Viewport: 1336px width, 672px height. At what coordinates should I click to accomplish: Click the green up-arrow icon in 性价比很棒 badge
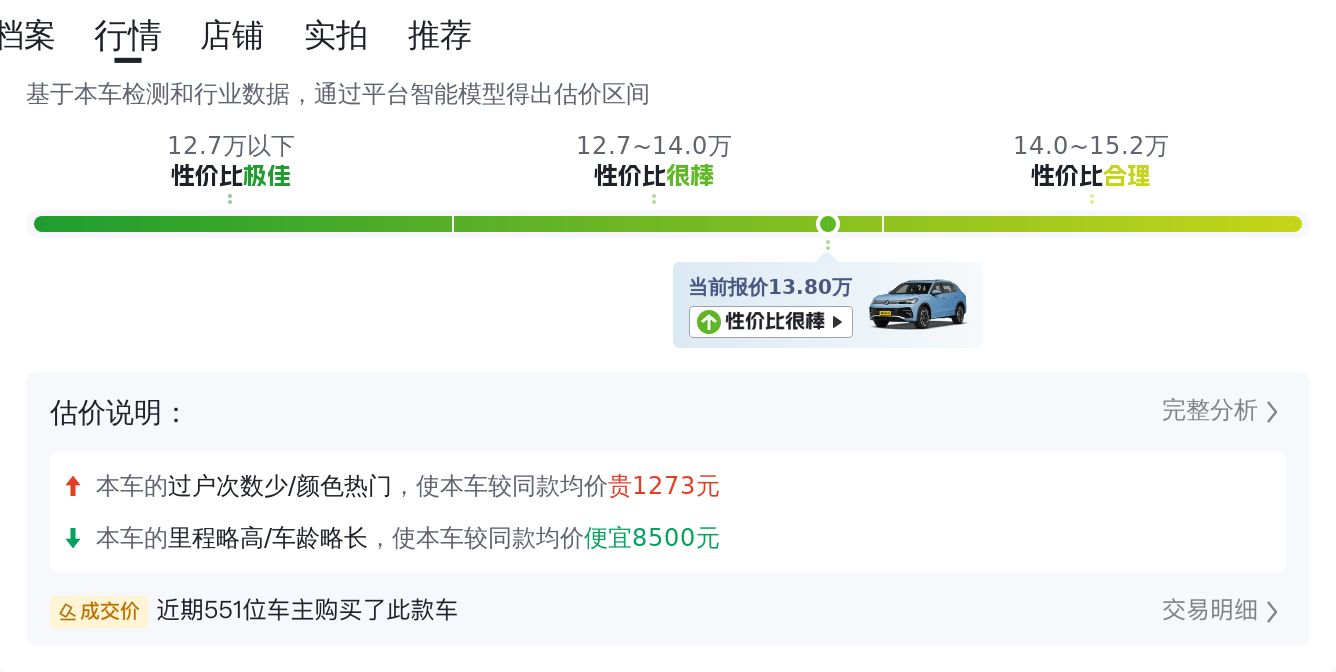click(708, 322)
